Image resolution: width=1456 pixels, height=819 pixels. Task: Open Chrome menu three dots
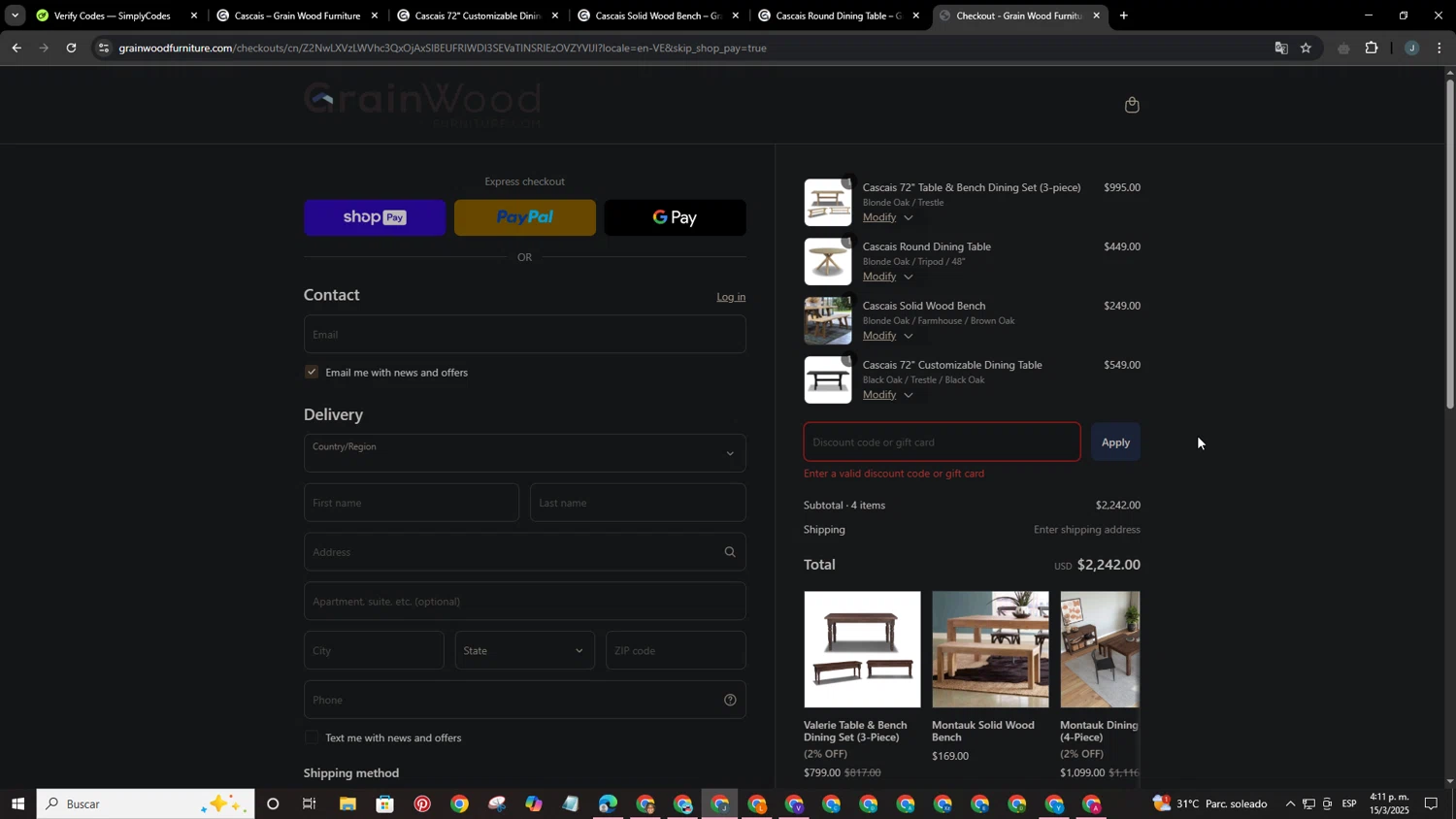tap(1439, 49)
